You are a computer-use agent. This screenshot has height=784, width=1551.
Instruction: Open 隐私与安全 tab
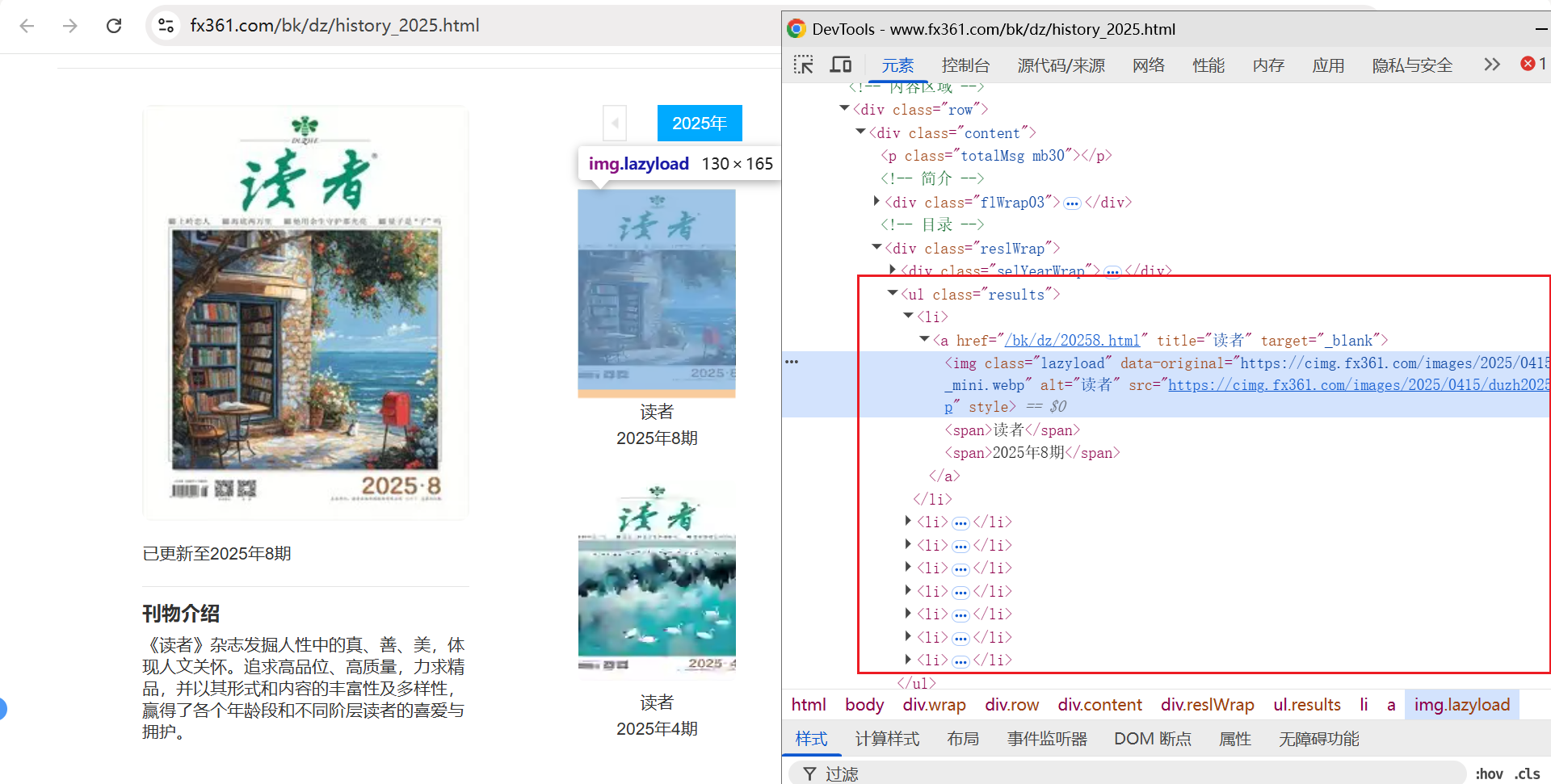click(1412, 65)
